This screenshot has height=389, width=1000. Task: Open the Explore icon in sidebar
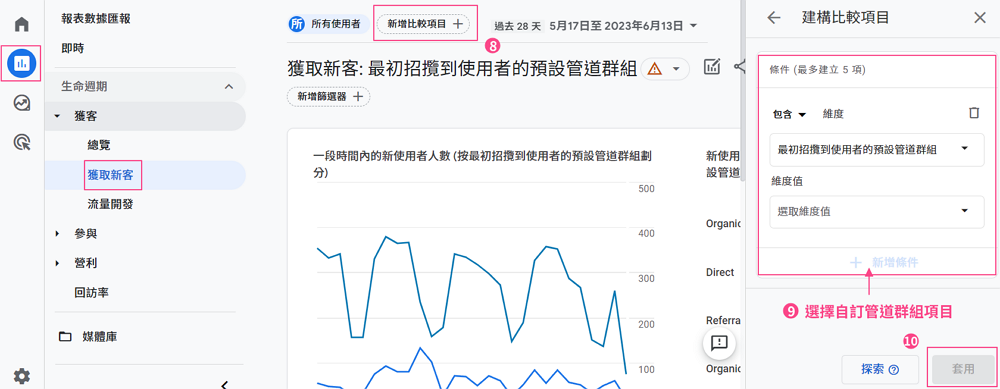coord(22,103)
